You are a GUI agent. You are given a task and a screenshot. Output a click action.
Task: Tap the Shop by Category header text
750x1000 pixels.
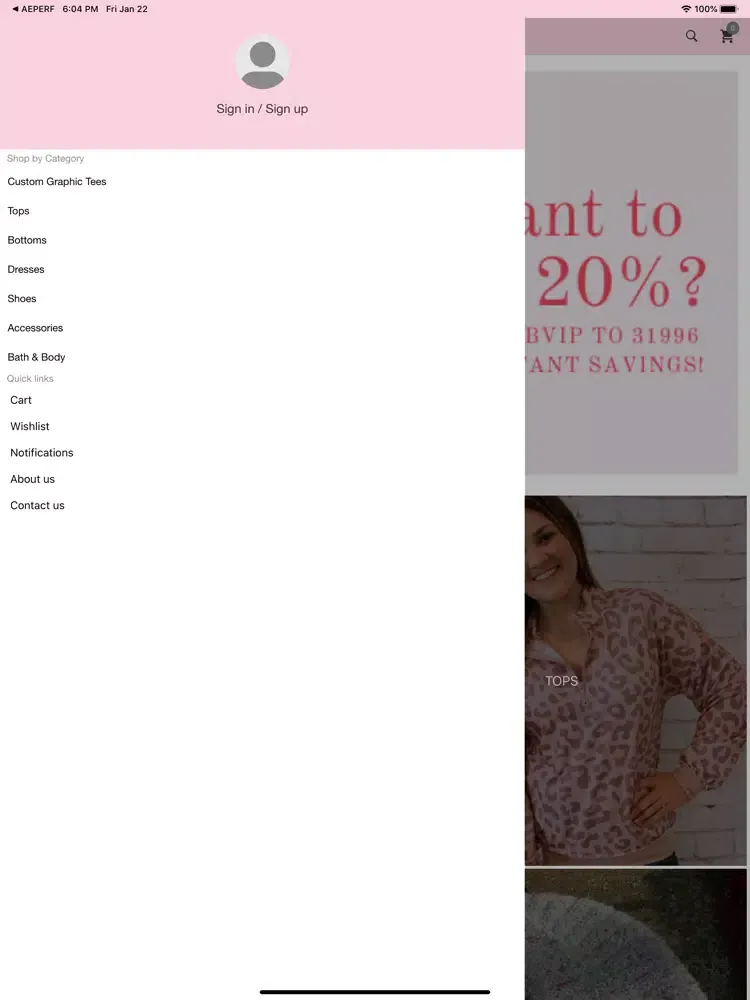(x=45, y=159)
